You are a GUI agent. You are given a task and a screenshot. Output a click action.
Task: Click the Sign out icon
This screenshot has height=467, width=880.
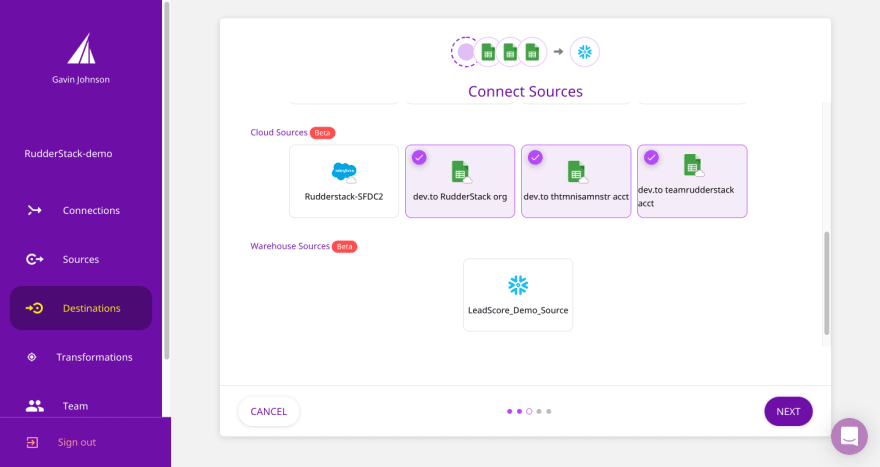point(32,442)
